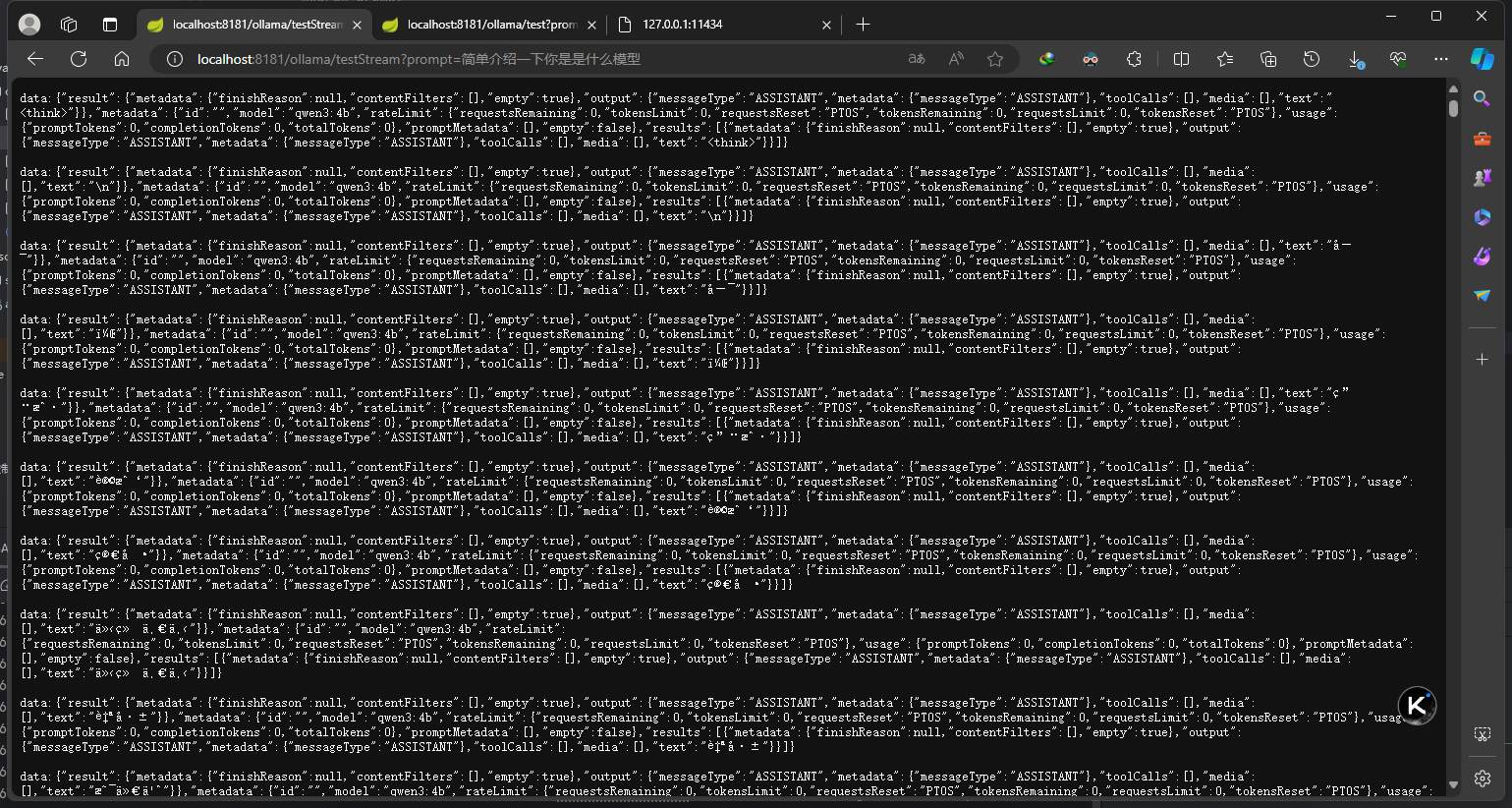Open the Favorites list icon
The height and width of the screenshot is (808, 1512).
click(x=1224, y=59)
